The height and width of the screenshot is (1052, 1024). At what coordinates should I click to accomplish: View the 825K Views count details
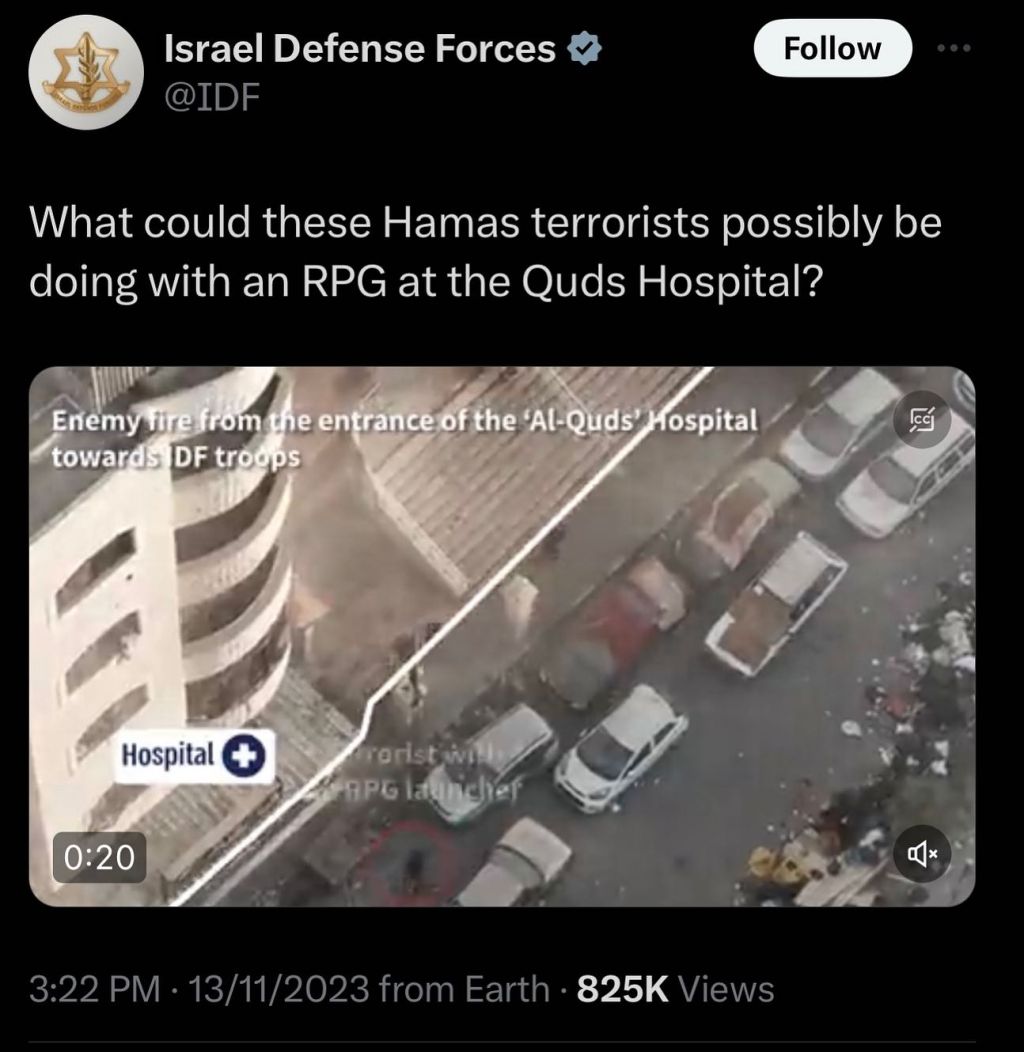(675, 990)
